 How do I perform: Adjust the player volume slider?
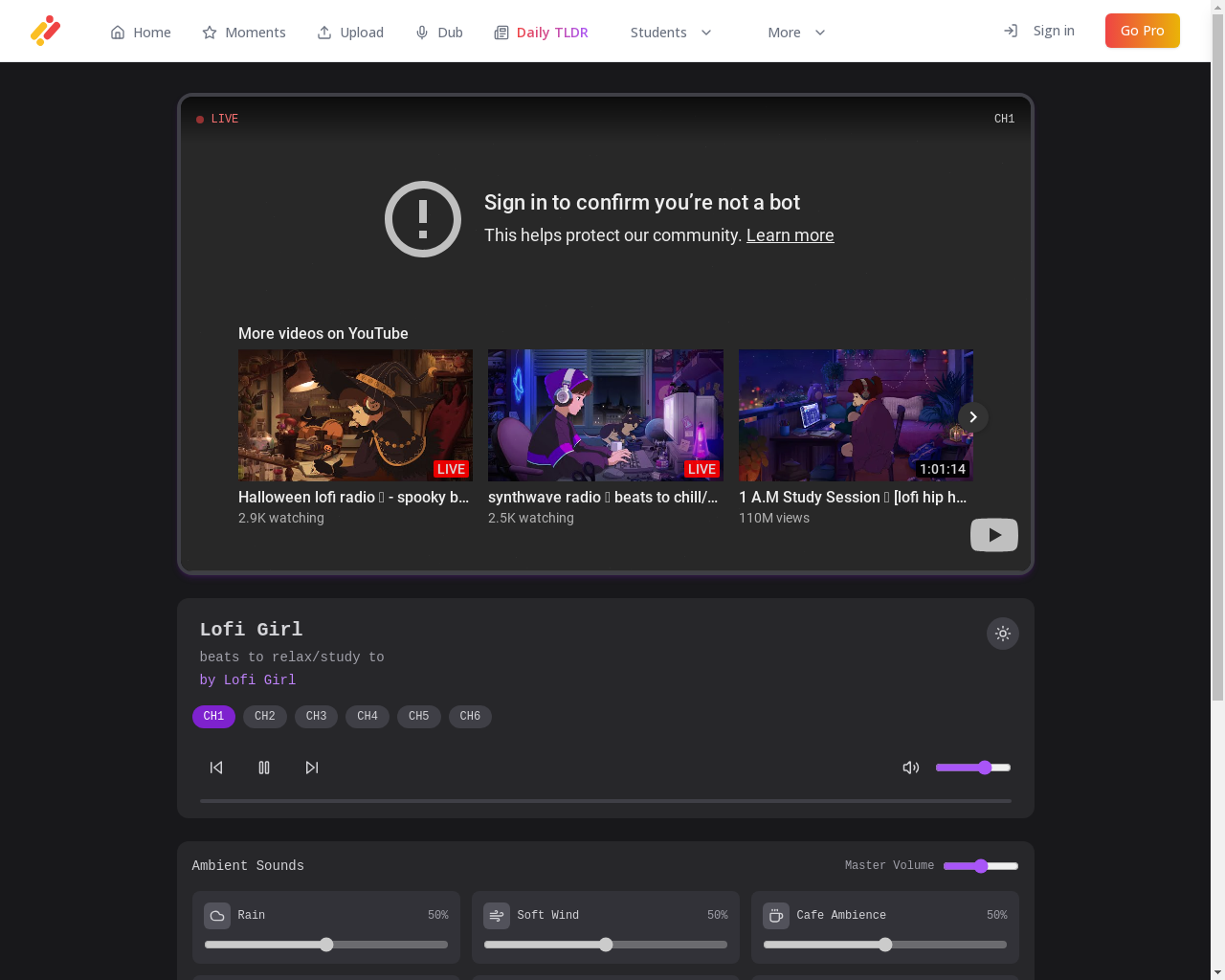[973, 768]
